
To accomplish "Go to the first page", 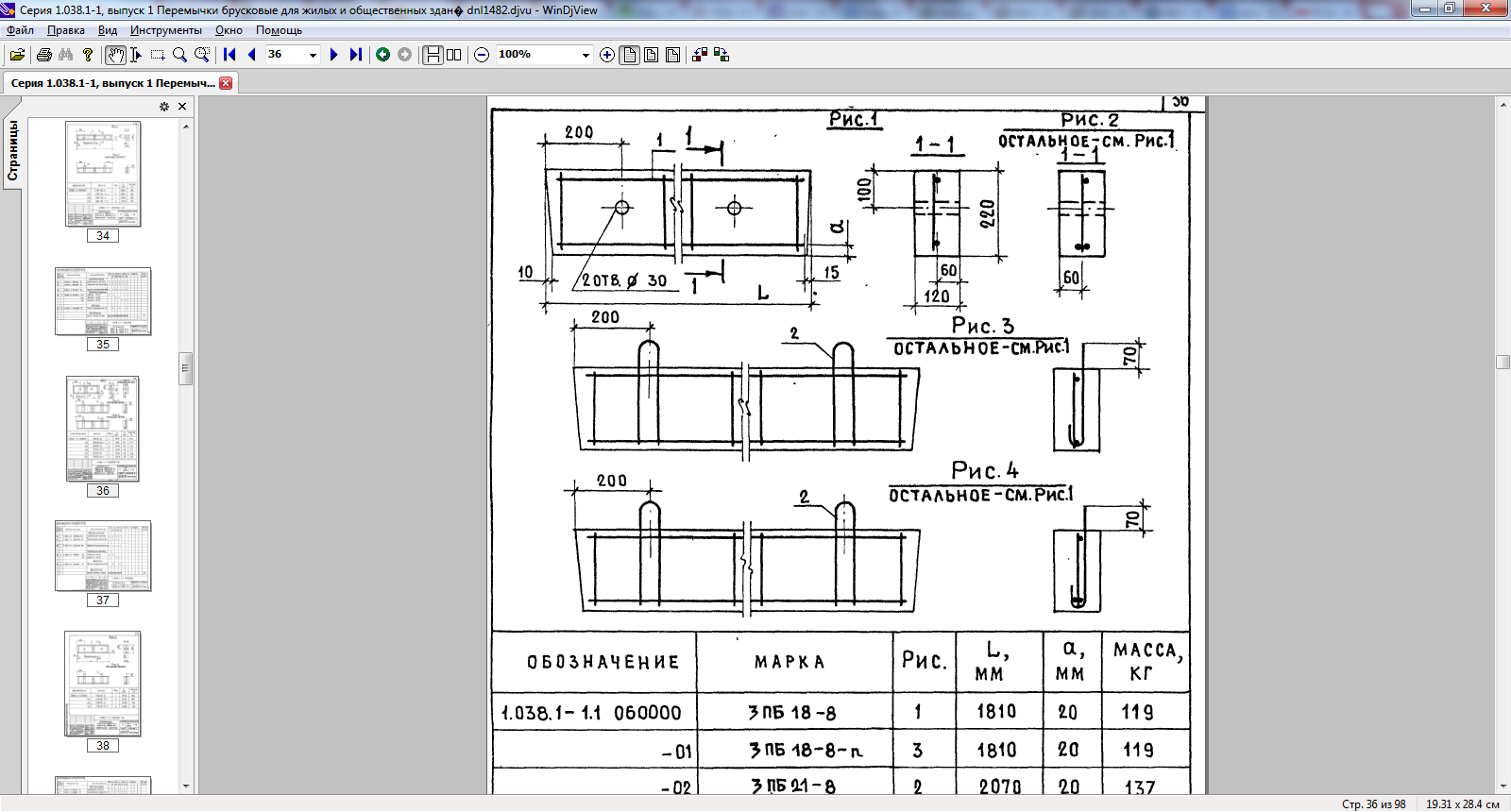I will (229, 55).
